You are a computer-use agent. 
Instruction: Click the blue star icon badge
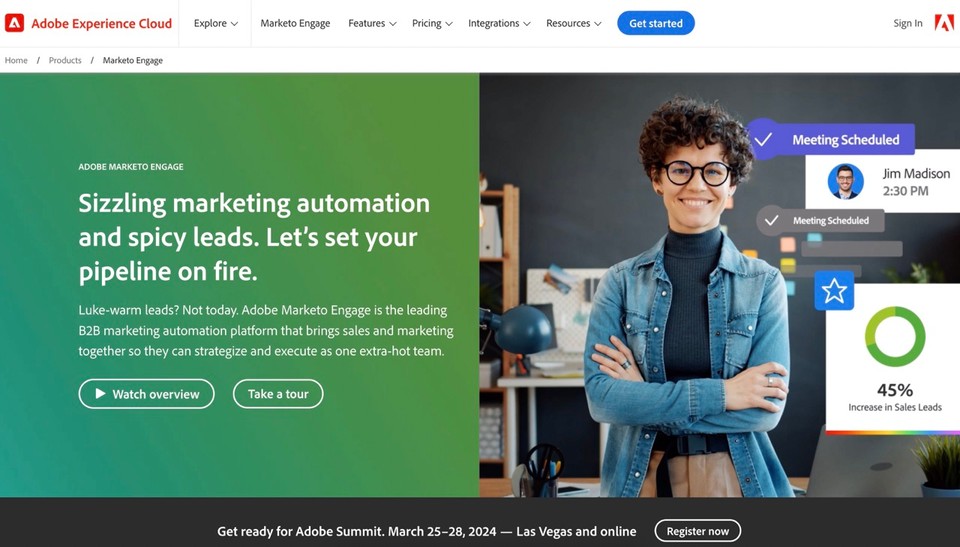click(834, 291)
